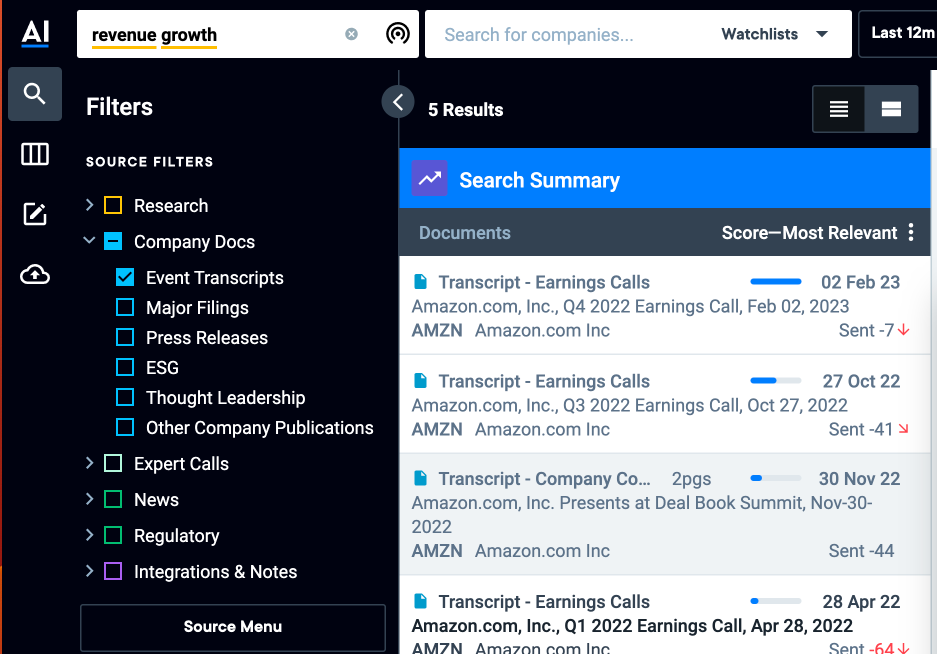Open the three-dot sort options menu
Image resolution: width=937 pixels, height=654 pixels.
(x=911, y=232)
